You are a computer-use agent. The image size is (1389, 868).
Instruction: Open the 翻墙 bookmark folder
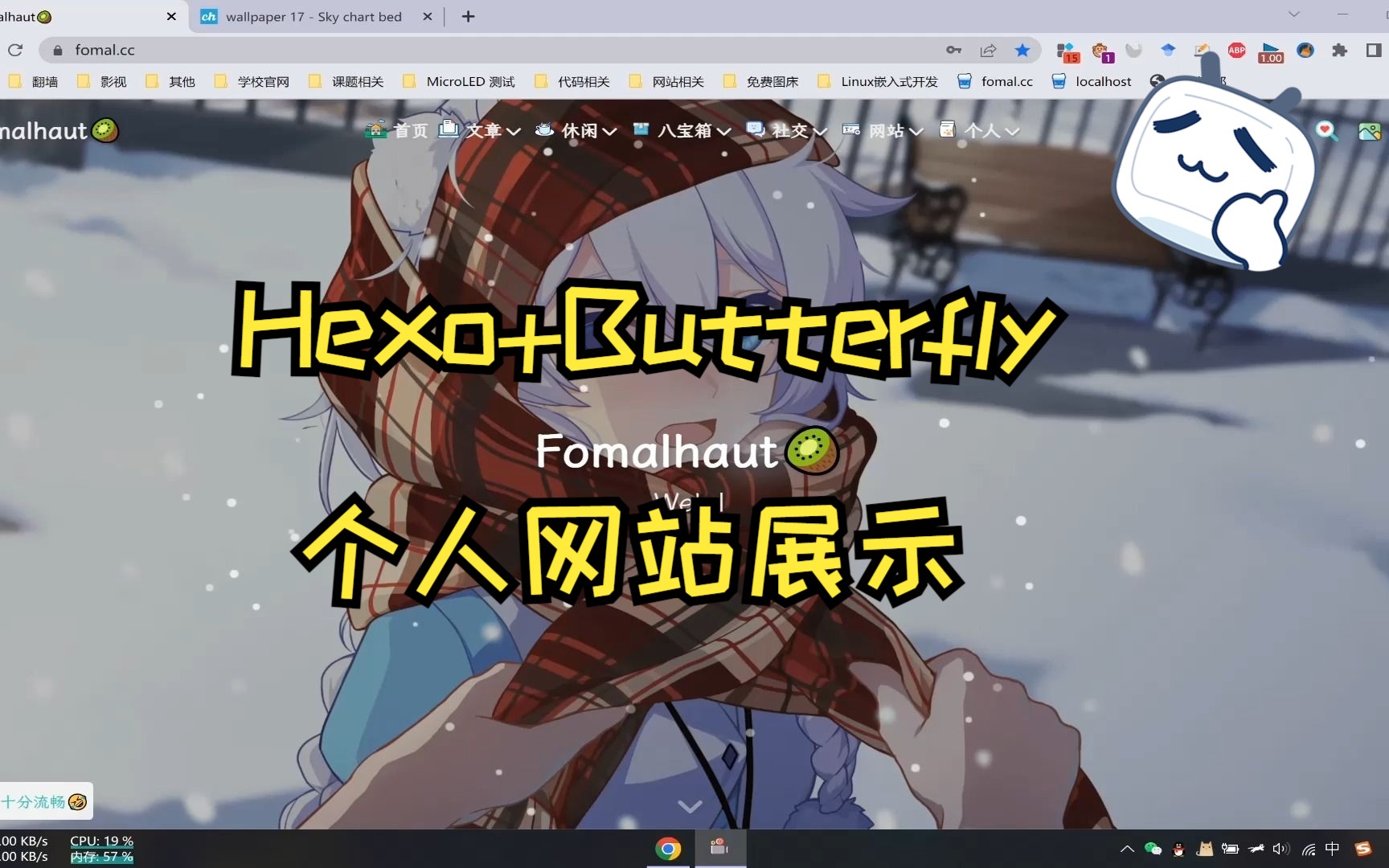34,81
